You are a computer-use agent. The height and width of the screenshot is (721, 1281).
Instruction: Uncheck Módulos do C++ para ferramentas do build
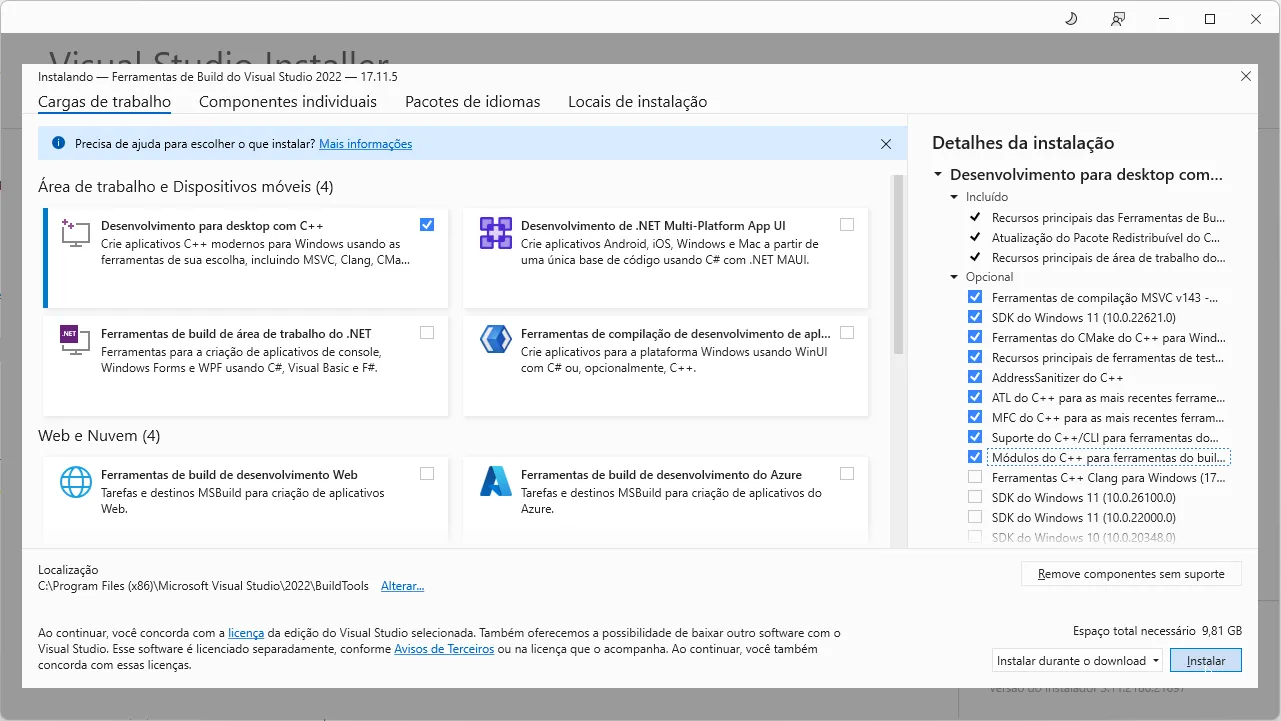[975, 457]
